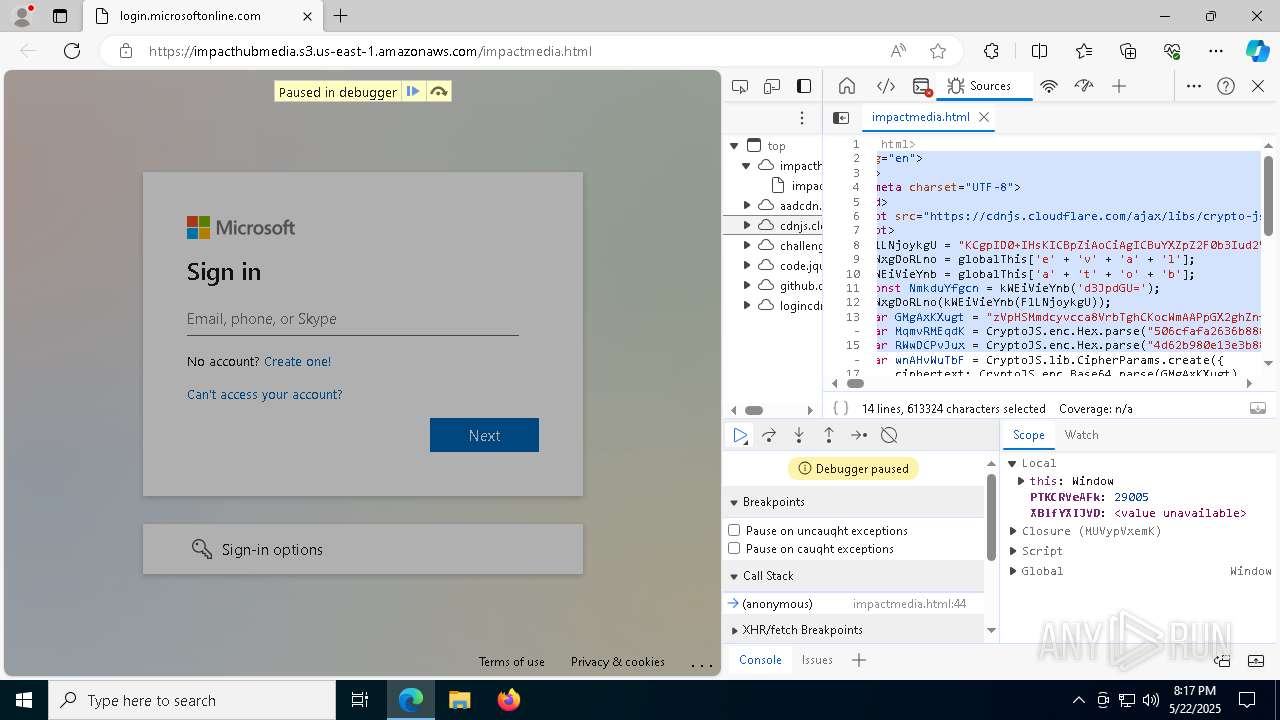Open navigator more options vertical dots
Image resolution: width=1280 pixels, height=720 pixels.
pyautogui.click(x=802, y=118)
